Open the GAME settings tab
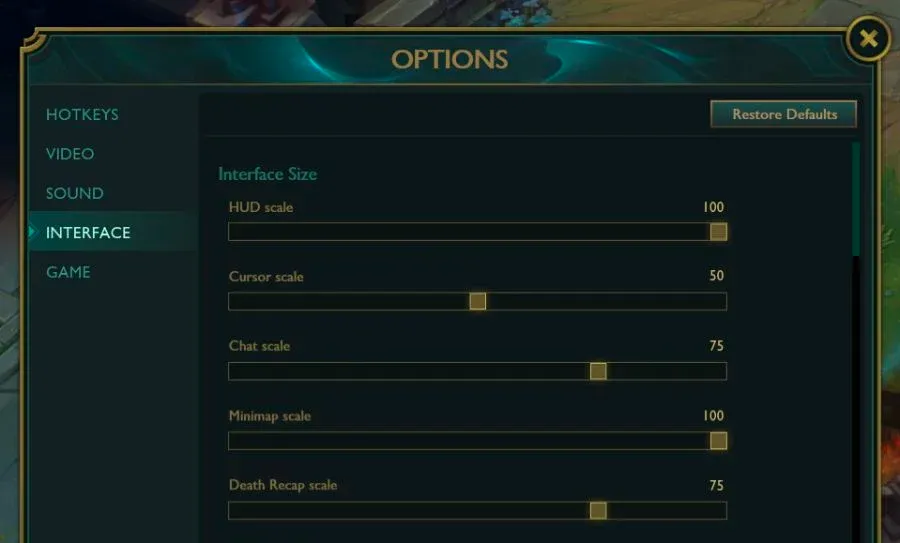The width and height of the screenshot is (900, 543). point(68,272)
